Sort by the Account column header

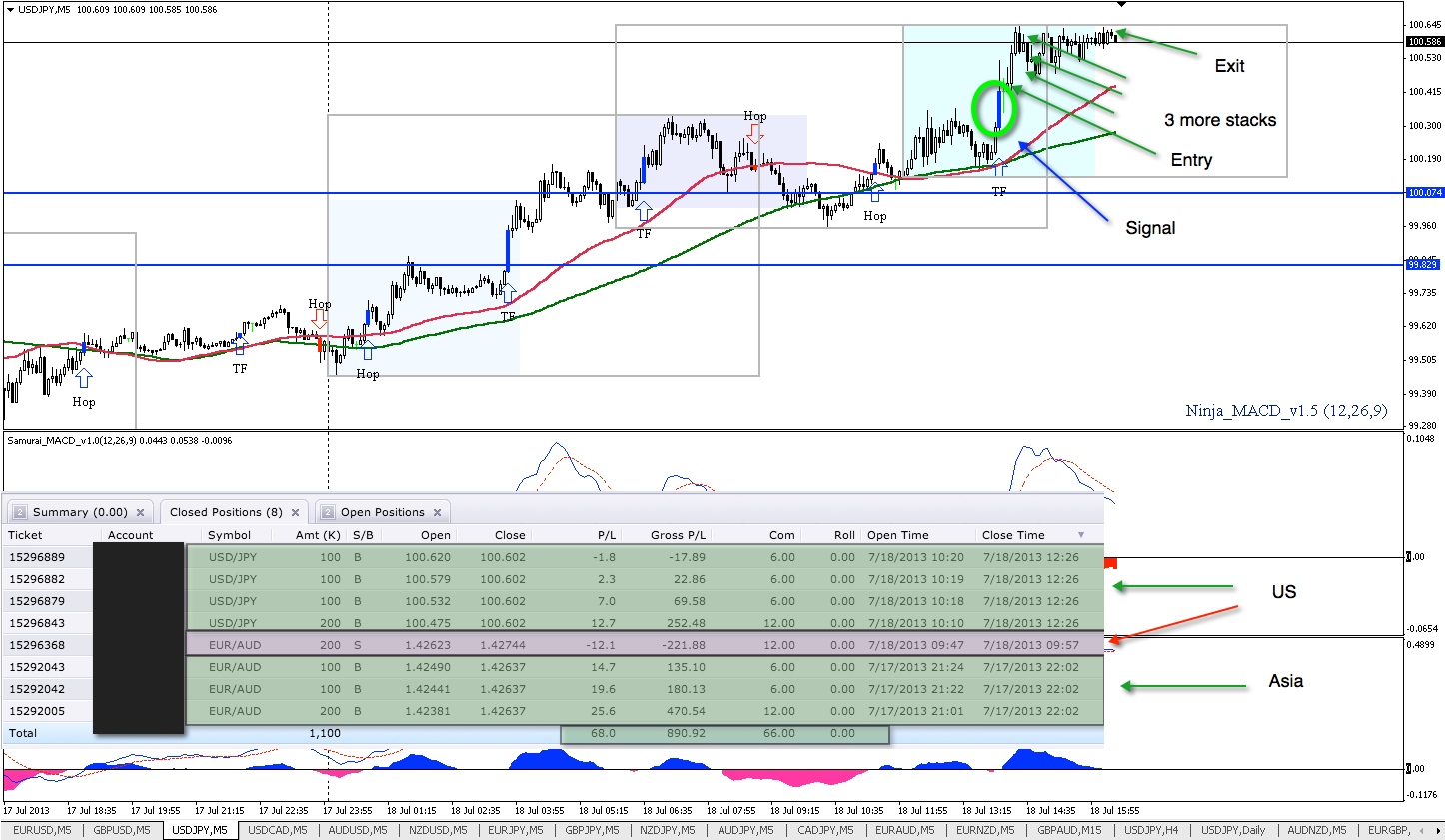point(131,535)
